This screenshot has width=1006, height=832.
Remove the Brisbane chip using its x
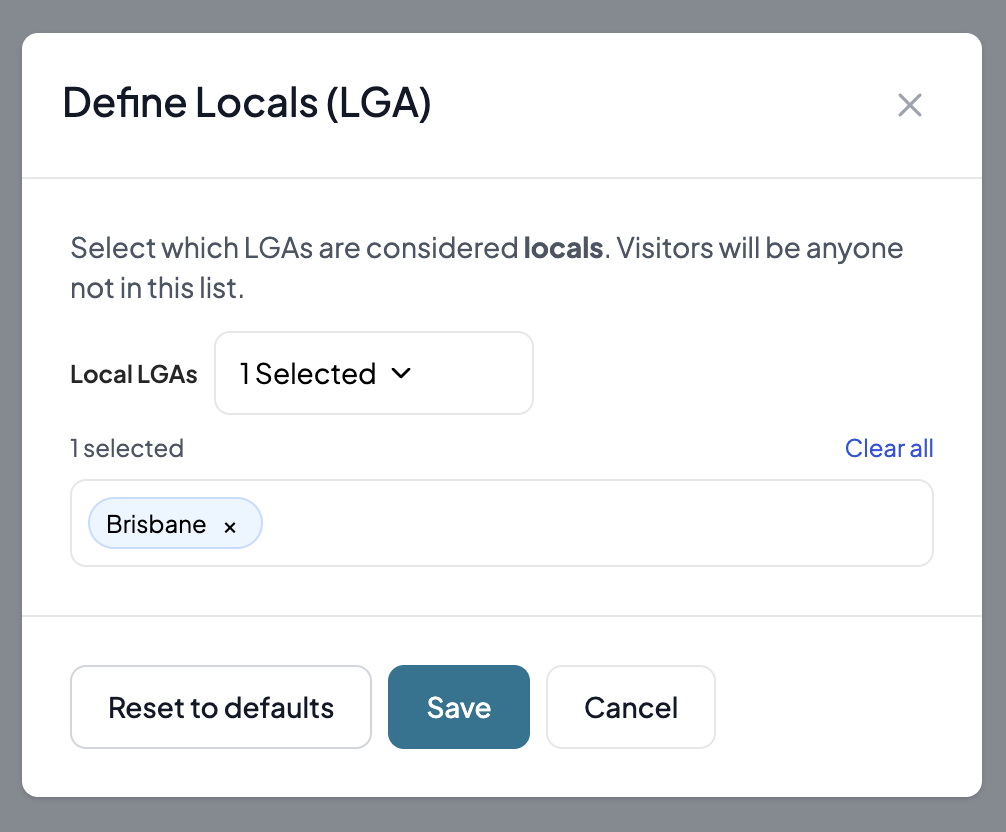(x=230, y=527)
